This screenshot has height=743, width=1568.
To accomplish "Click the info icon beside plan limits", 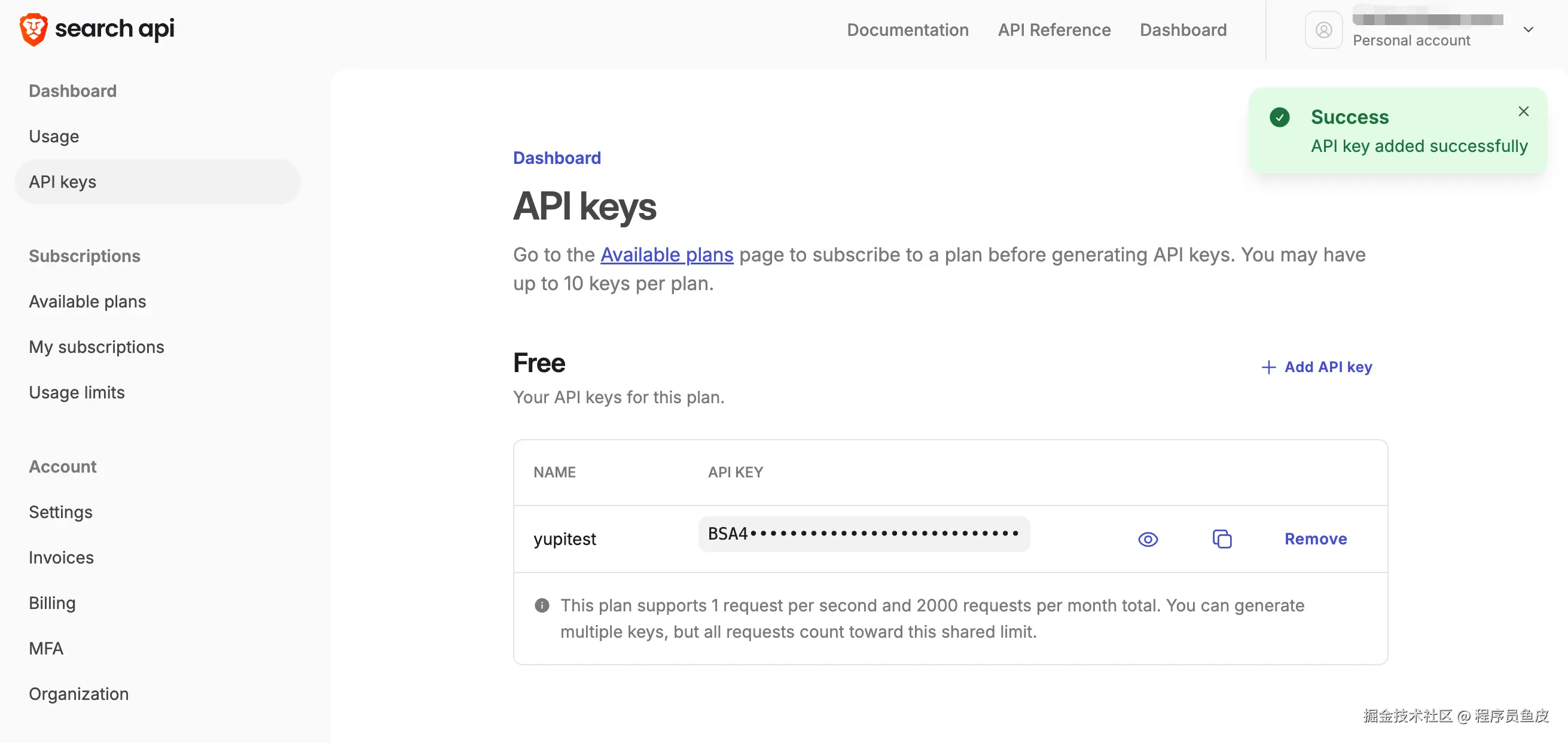I will click(542, 605).
